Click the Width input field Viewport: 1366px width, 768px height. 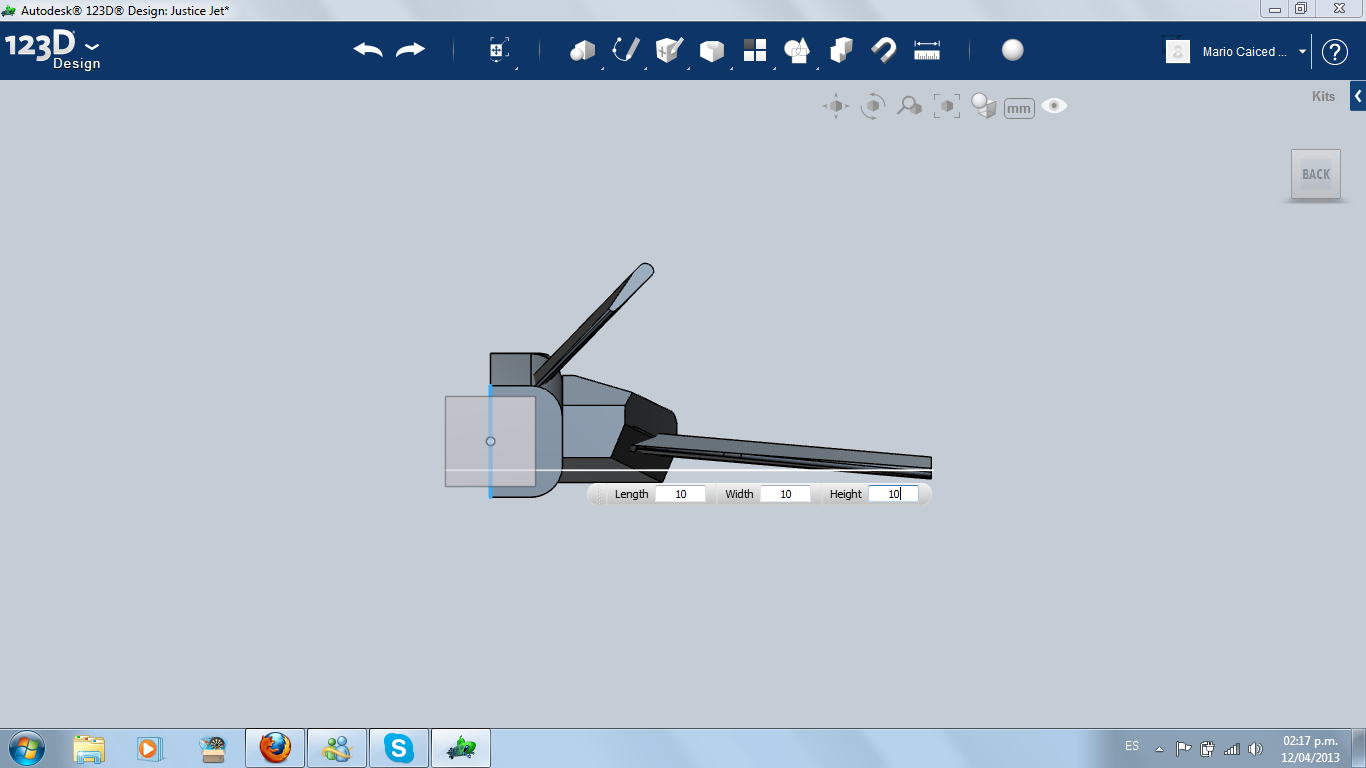785,494
